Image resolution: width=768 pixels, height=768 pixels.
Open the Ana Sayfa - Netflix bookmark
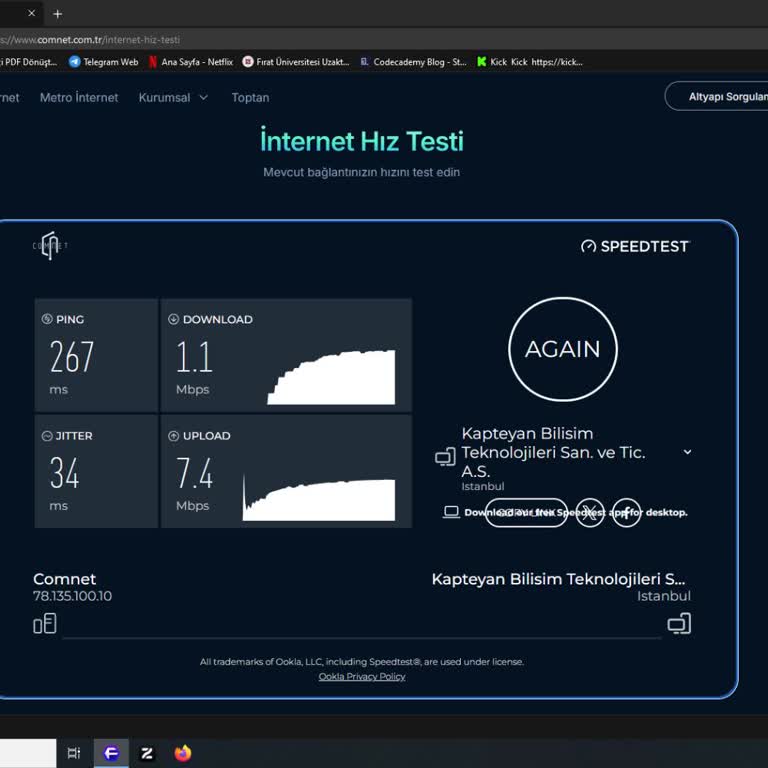tap(191, 62)
